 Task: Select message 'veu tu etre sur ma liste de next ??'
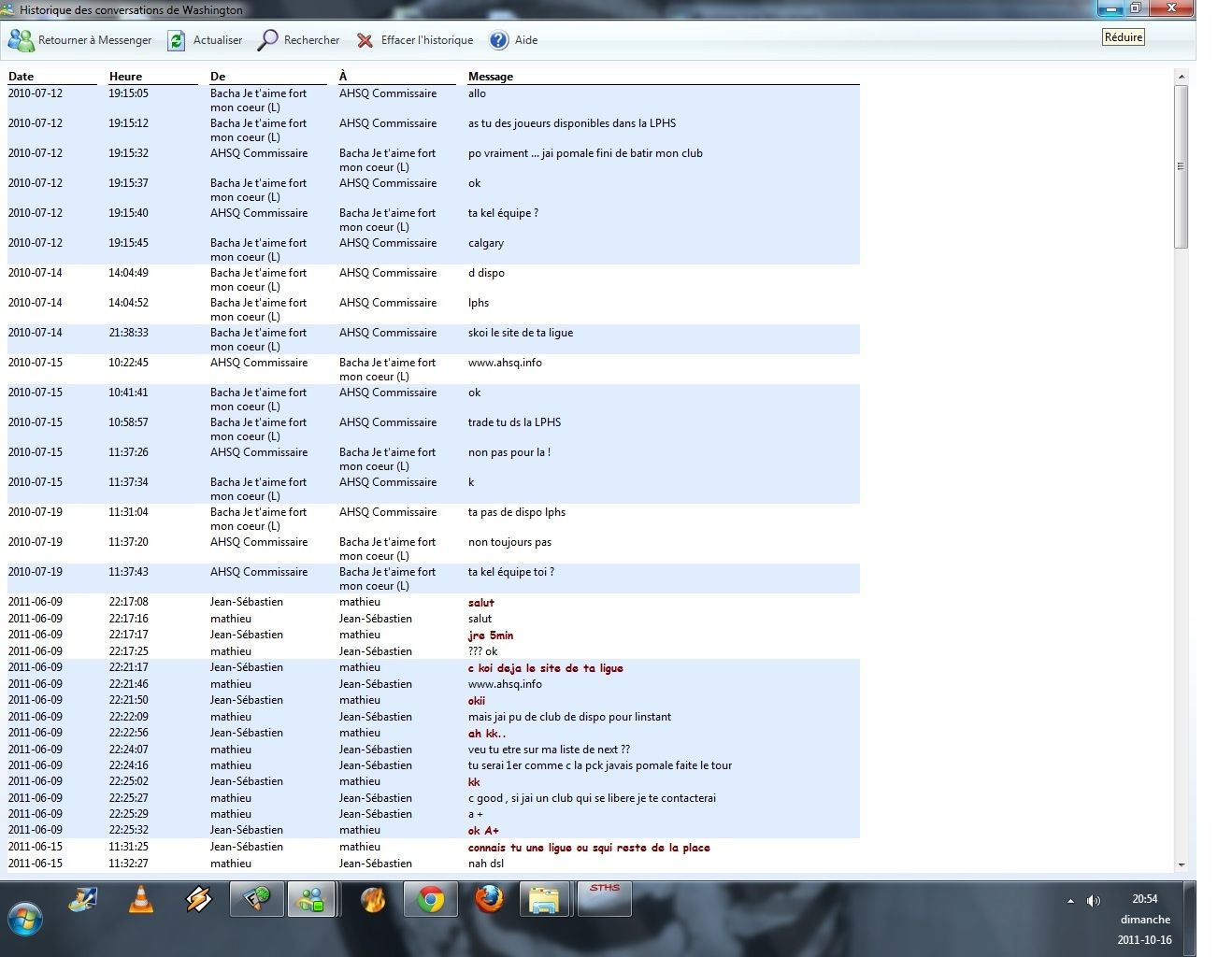point(549,750)
